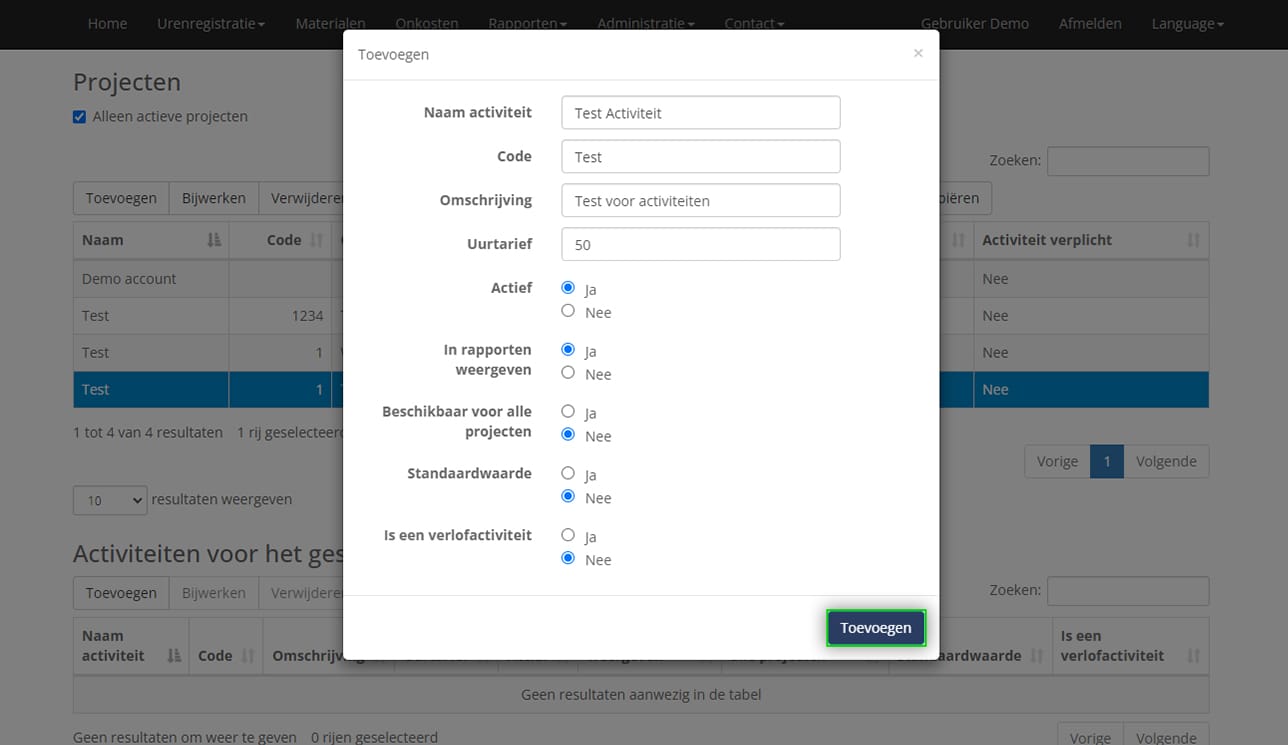This screenshot has width=1288, height=745.
Task: Toggle Alleen actieve projecten checkbox
Action: click(80, 117)
